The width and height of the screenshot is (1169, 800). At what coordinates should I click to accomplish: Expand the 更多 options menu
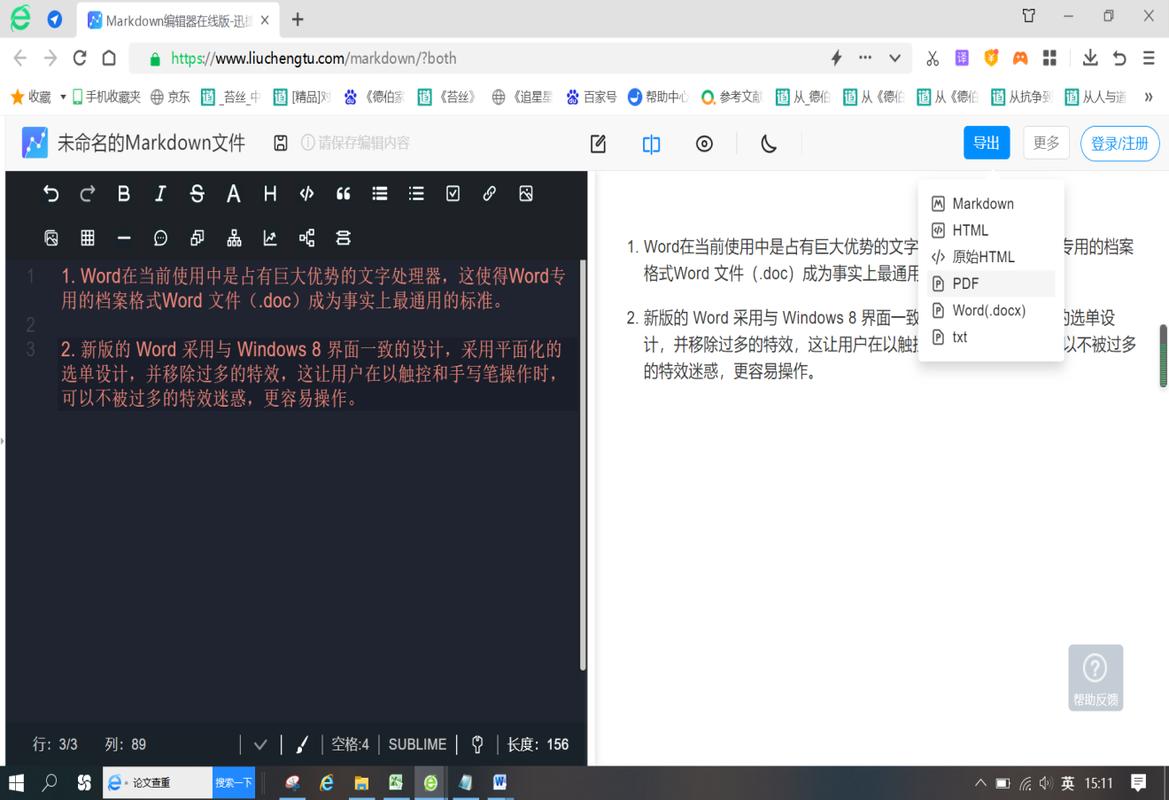[1046, 143]
